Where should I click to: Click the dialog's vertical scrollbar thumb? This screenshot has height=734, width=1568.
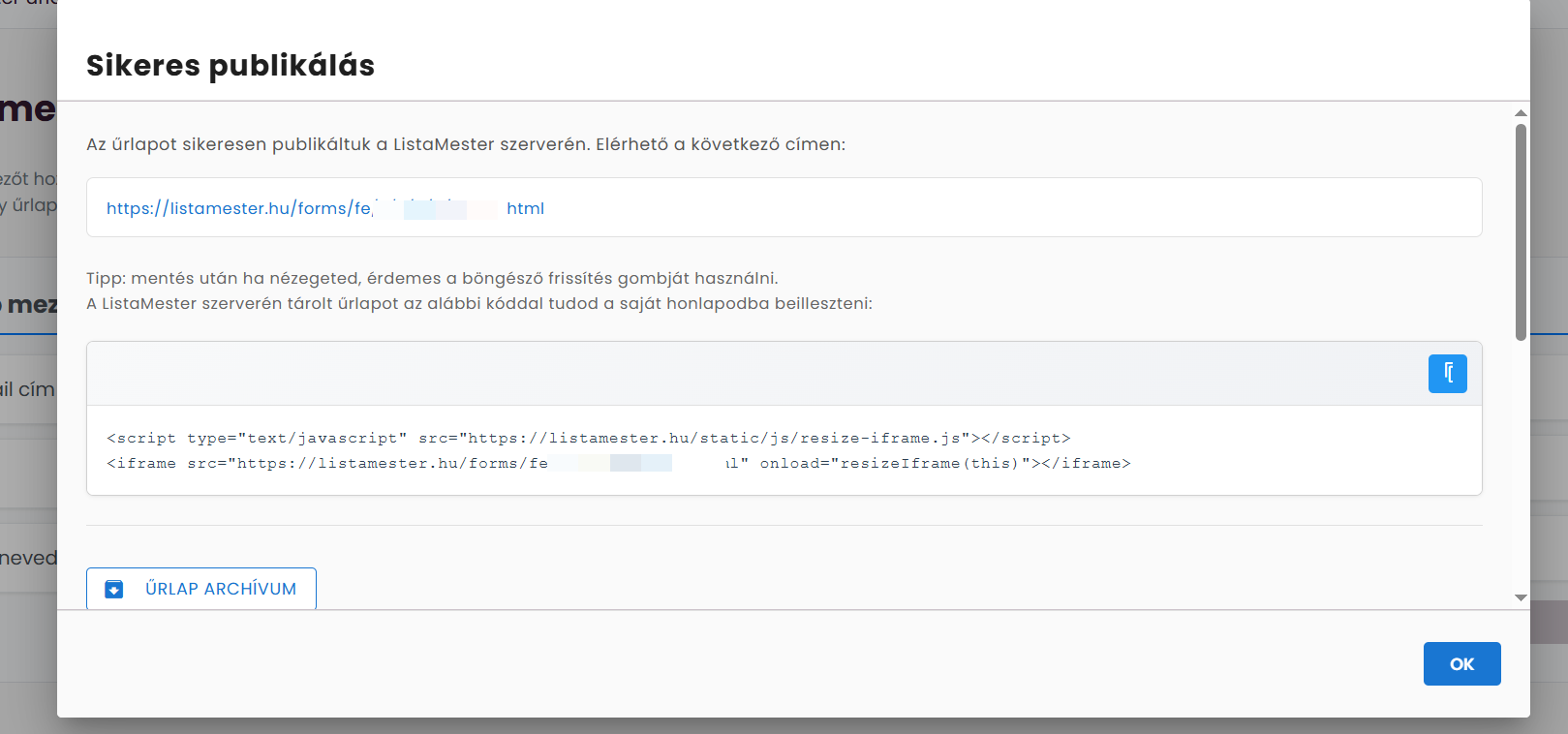1521,232
